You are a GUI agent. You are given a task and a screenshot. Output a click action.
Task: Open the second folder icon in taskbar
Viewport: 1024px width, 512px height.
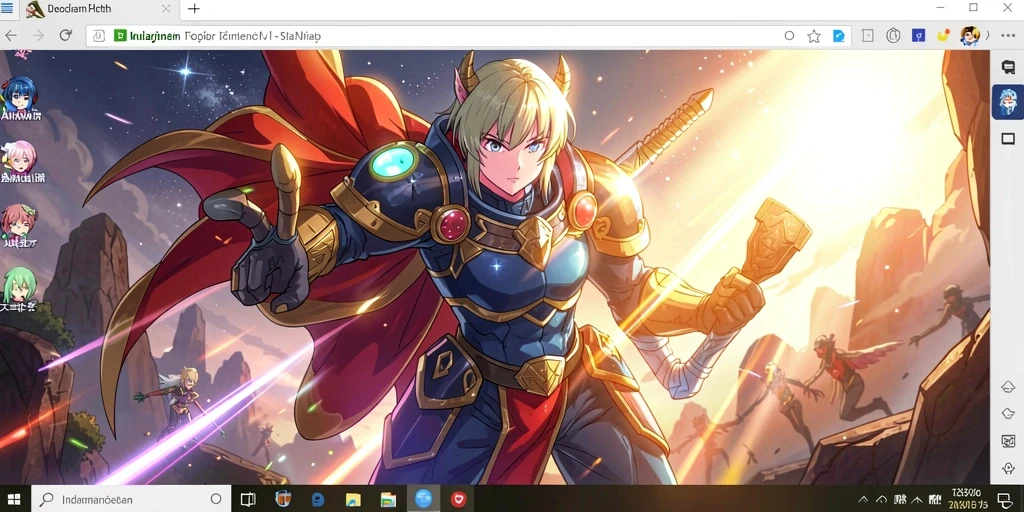pos(388,500)
